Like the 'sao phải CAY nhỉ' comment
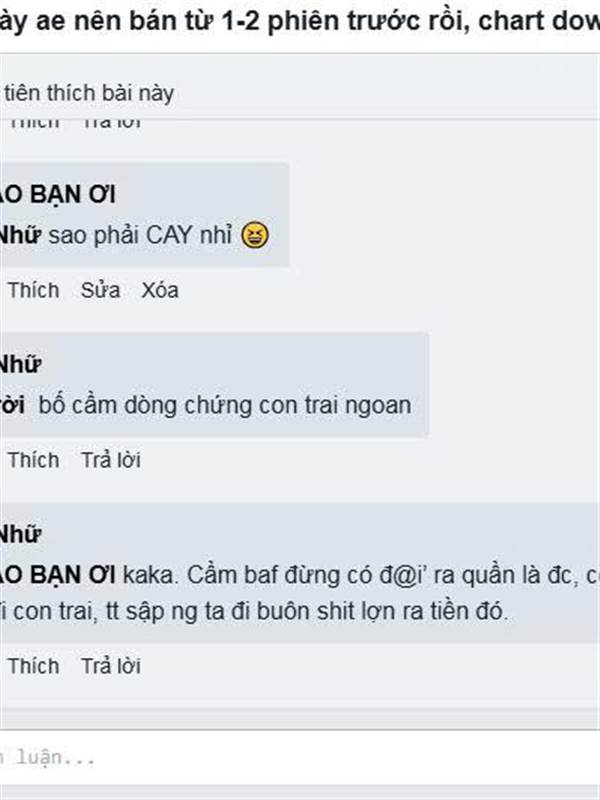 [x=33, y=290]
